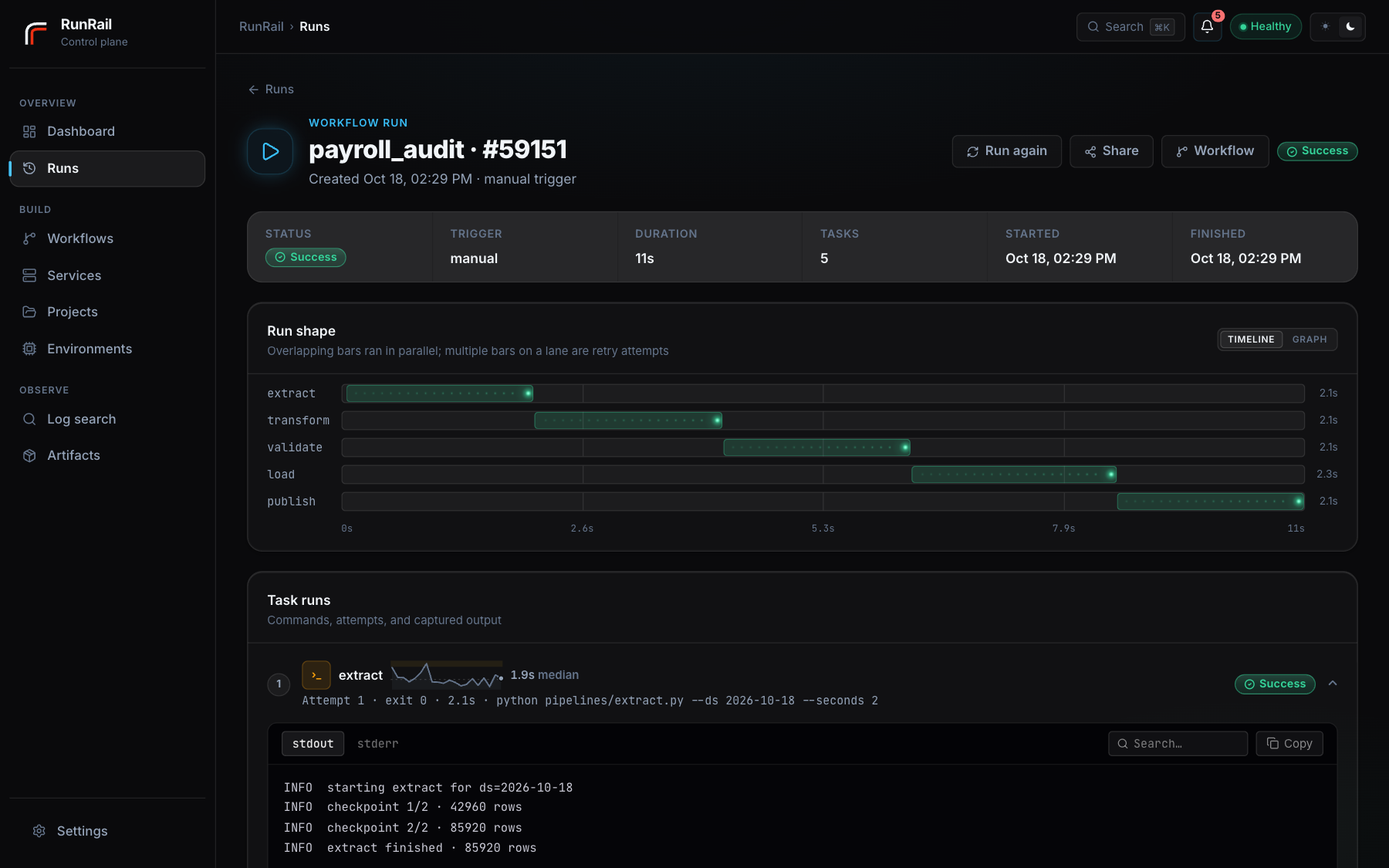Screen dimensions: 1389x868
Task: Open Environments in the sidebar
Action: (107, 349)
